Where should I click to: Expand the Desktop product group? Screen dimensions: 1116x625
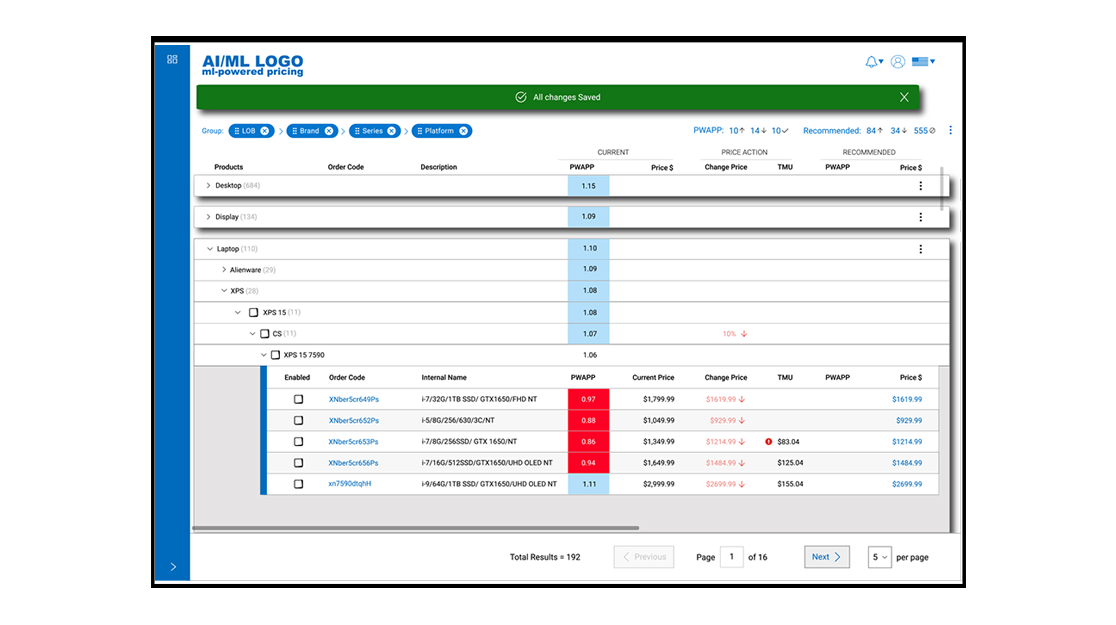[209, 186]
